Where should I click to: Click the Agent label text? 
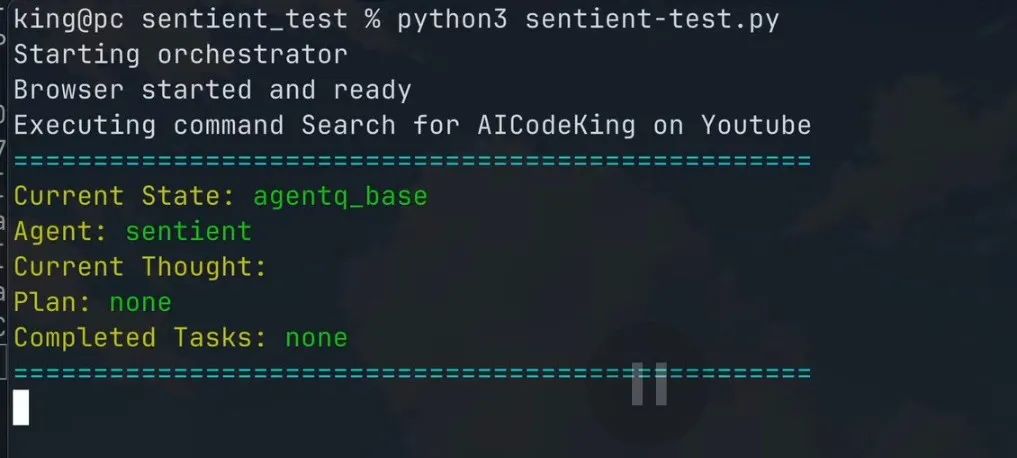tap(61, 232)
